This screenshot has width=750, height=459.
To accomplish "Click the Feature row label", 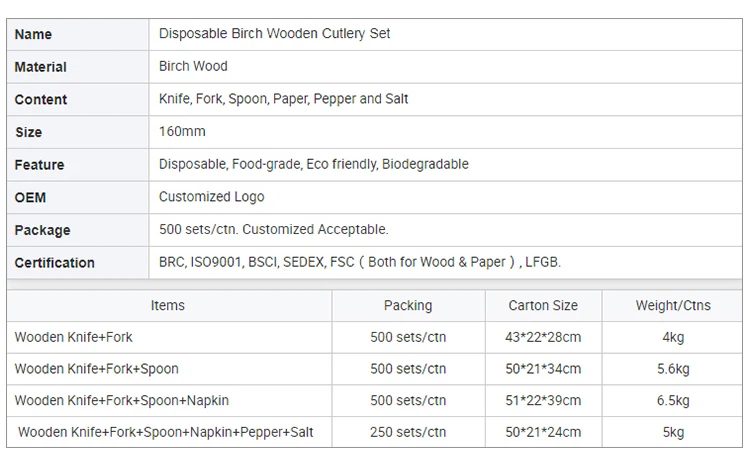I will tap(39, 165).
